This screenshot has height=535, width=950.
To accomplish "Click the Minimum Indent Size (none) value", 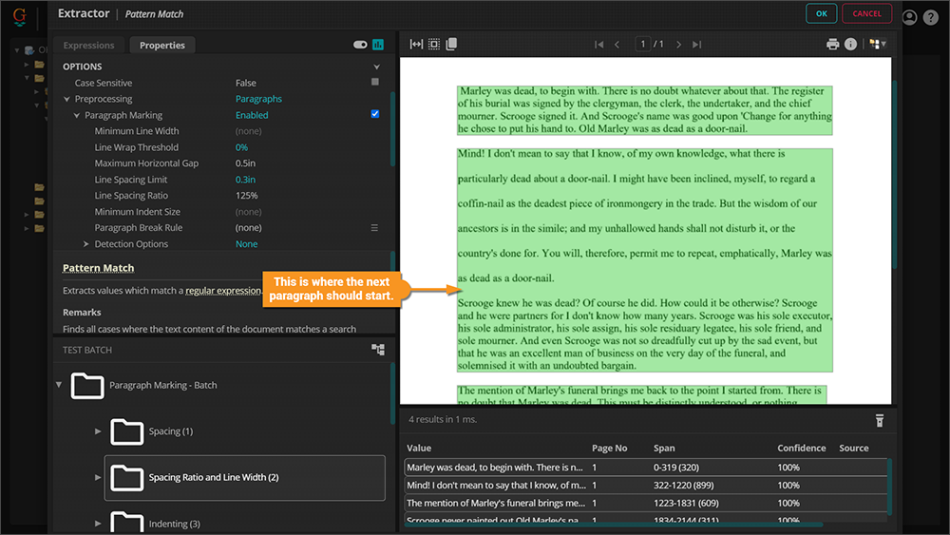I will [x=248, y=211].
